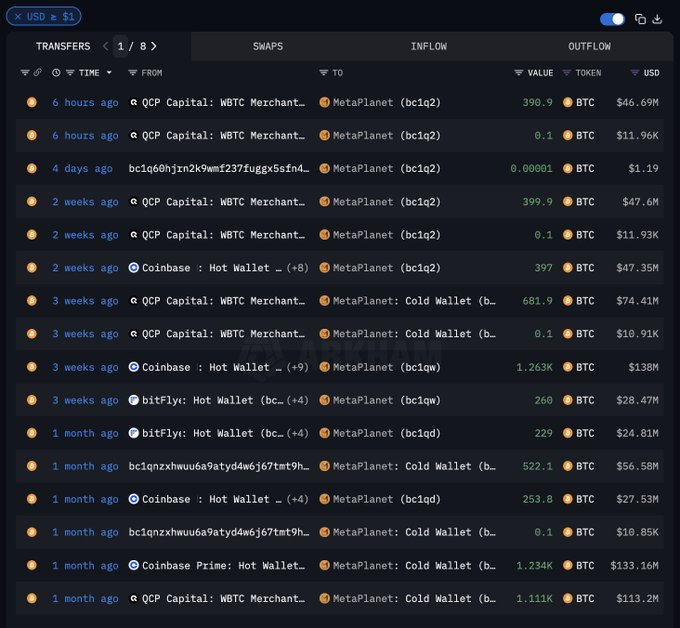Viewport: 680px width, 628px height.
Task: Click MetaPlanet logo in $113.2M row
Action: 324,599
